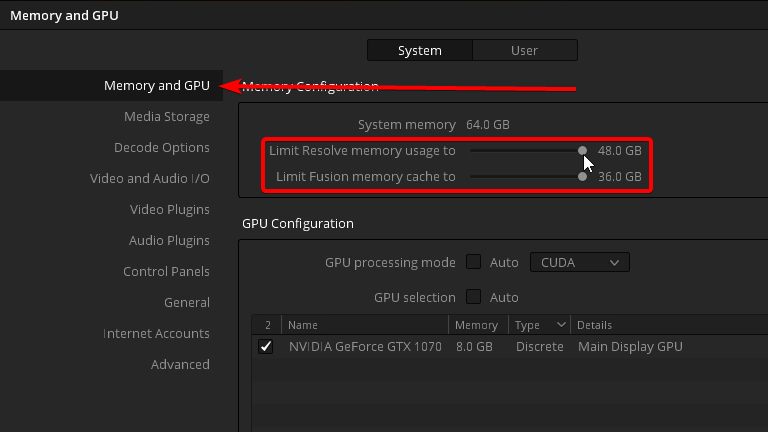Click the Memory column header in GPU table
Screen dimensions: 768x432
[478, 325]
